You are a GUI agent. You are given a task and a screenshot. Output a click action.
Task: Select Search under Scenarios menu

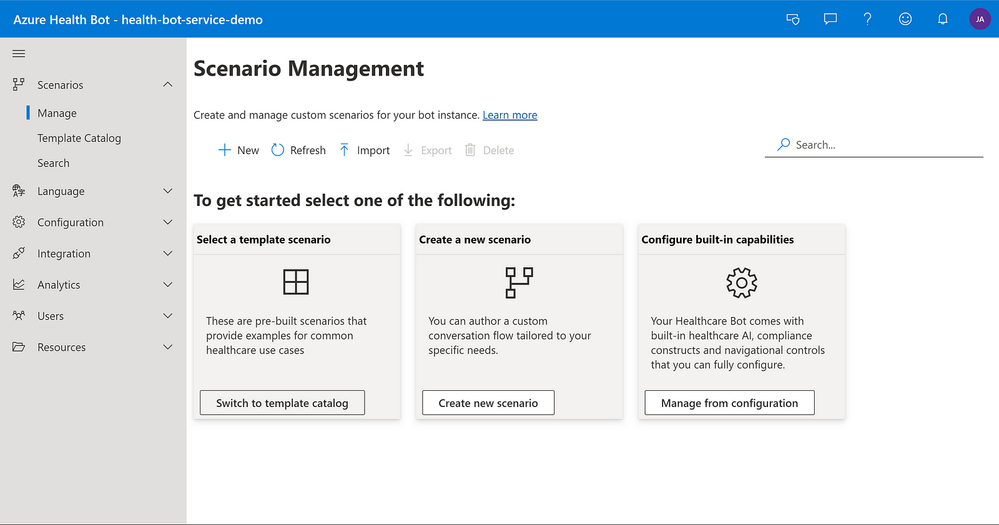pyautogui.click(x=54, y=163)
